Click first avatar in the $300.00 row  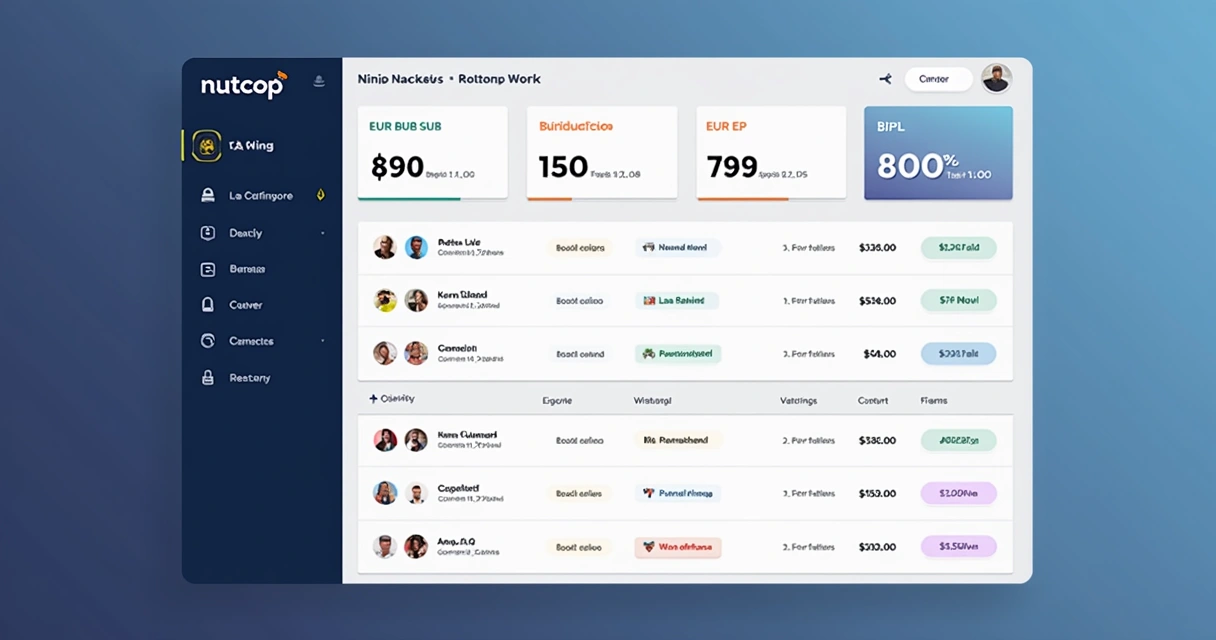tap(385, 547)
